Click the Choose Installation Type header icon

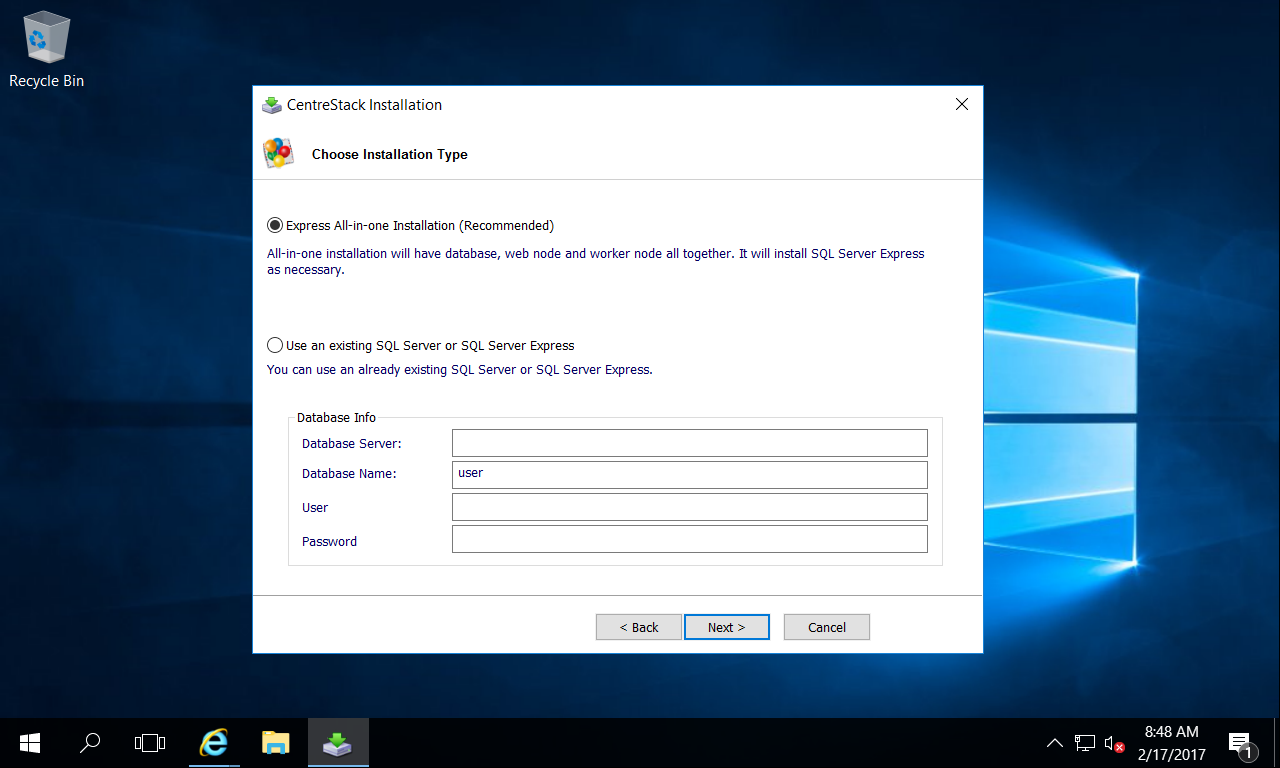(x=279, y=153)
